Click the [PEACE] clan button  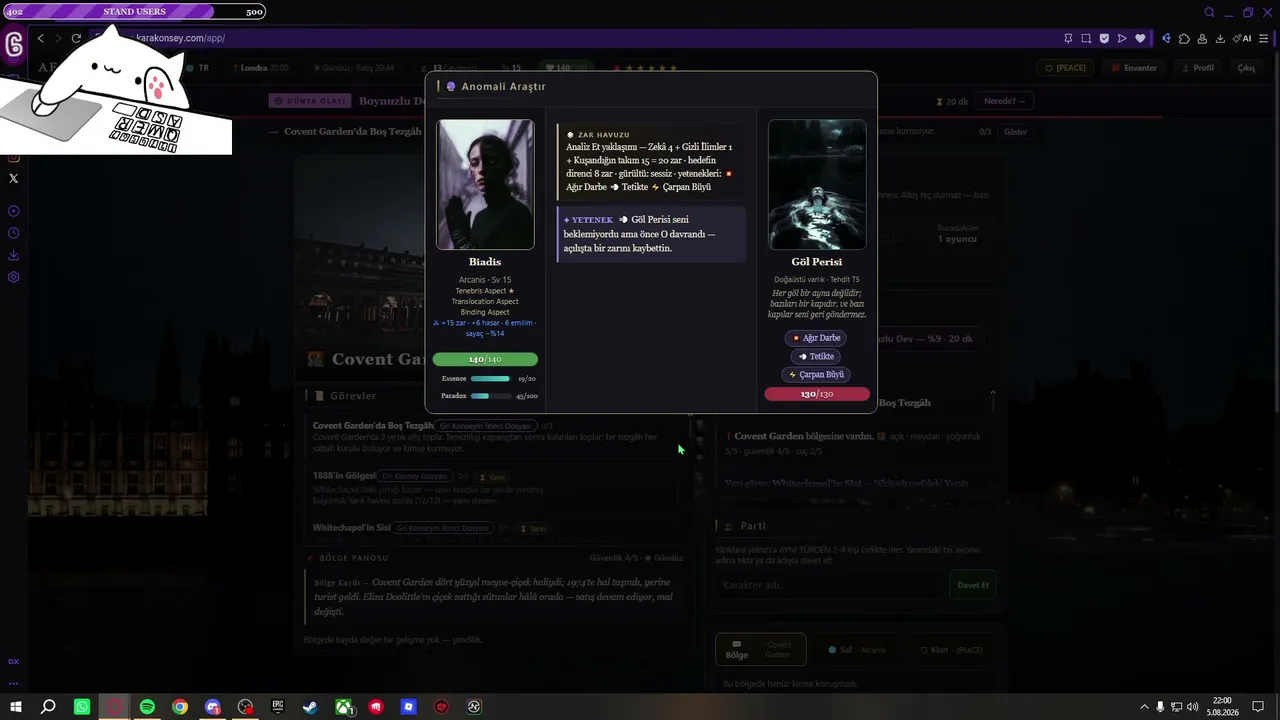[x=1065, y=68]
